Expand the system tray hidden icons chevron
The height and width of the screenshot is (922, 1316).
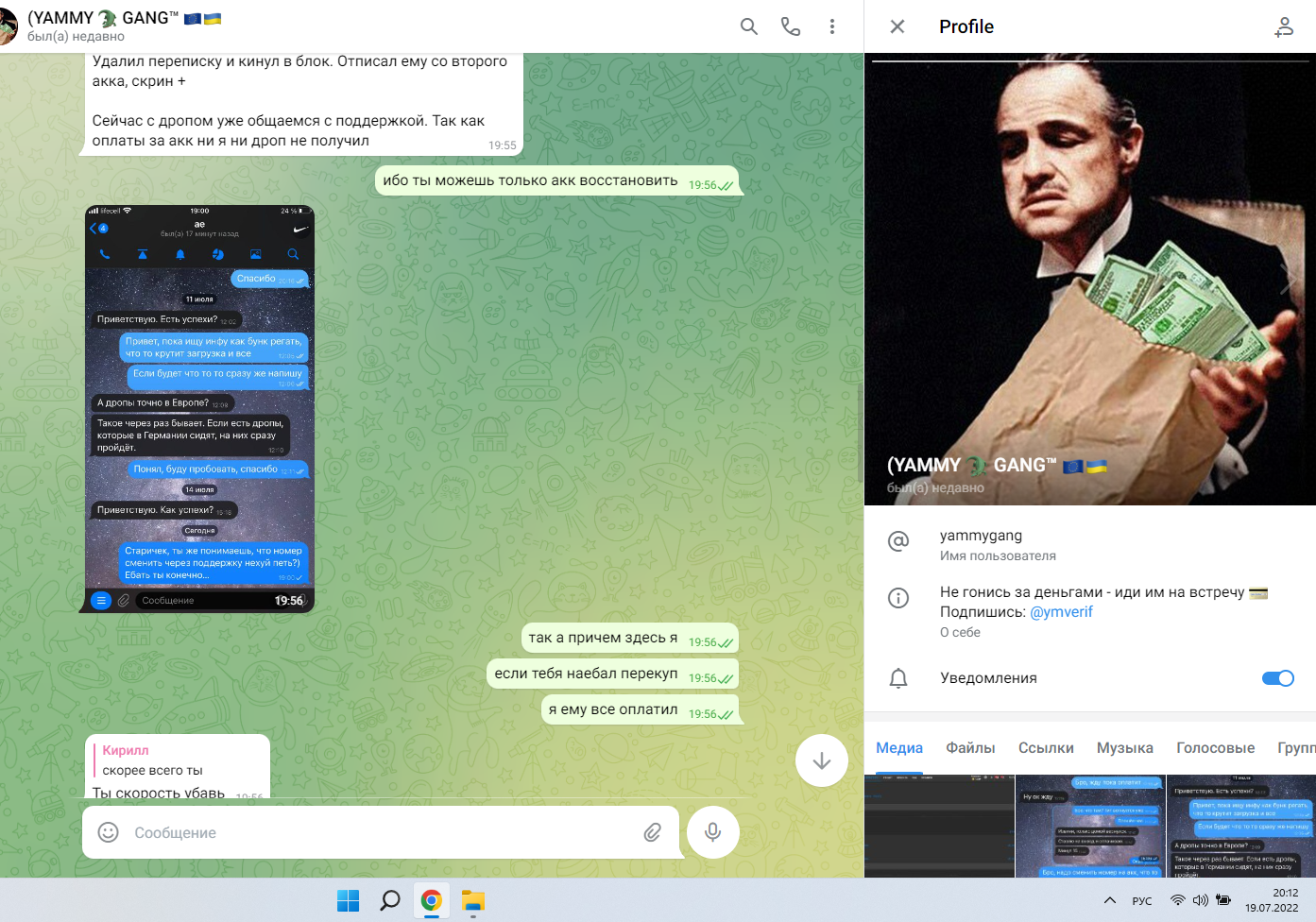(1110, 901)
